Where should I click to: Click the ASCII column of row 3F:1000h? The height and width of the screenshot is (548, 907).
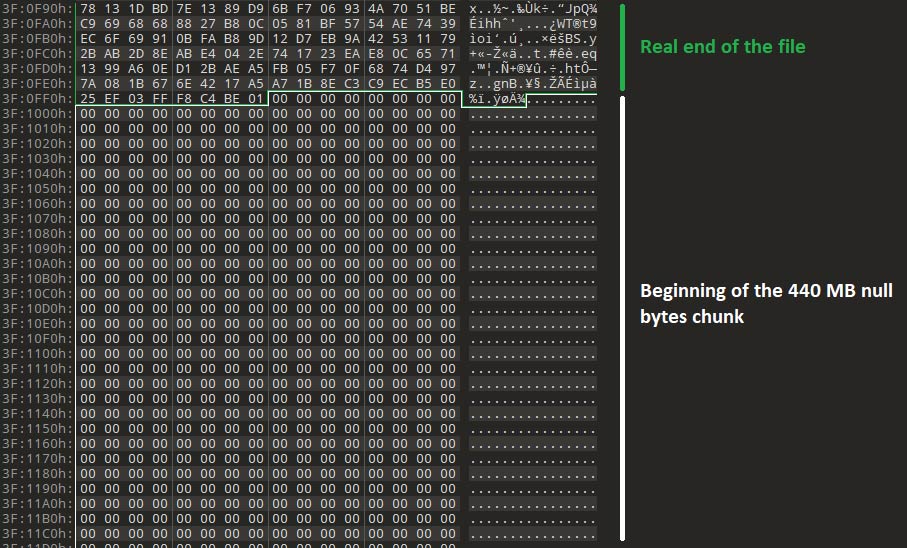[532, 114]
